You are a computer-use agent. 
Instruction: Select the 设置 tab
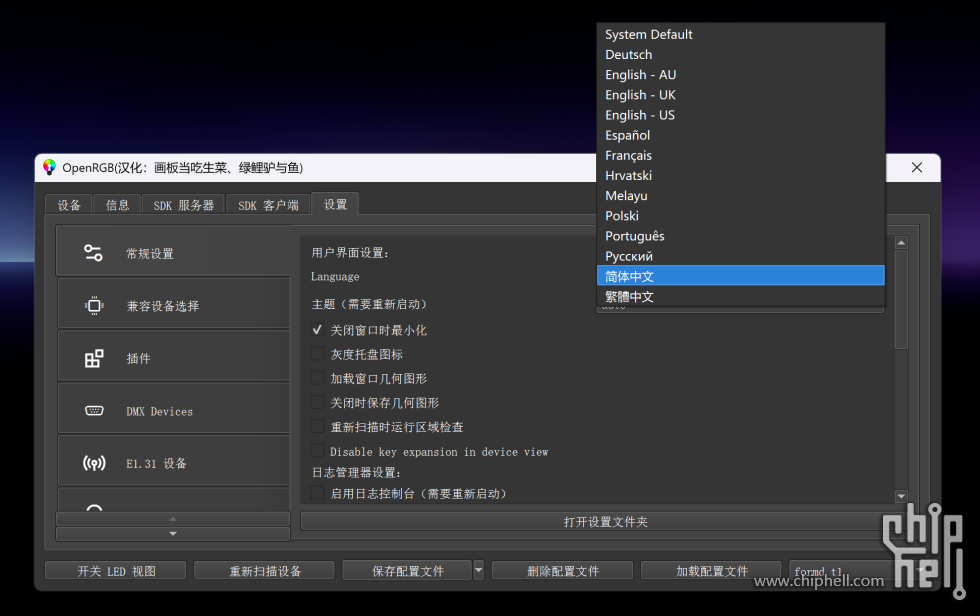[x=335, y=204]
